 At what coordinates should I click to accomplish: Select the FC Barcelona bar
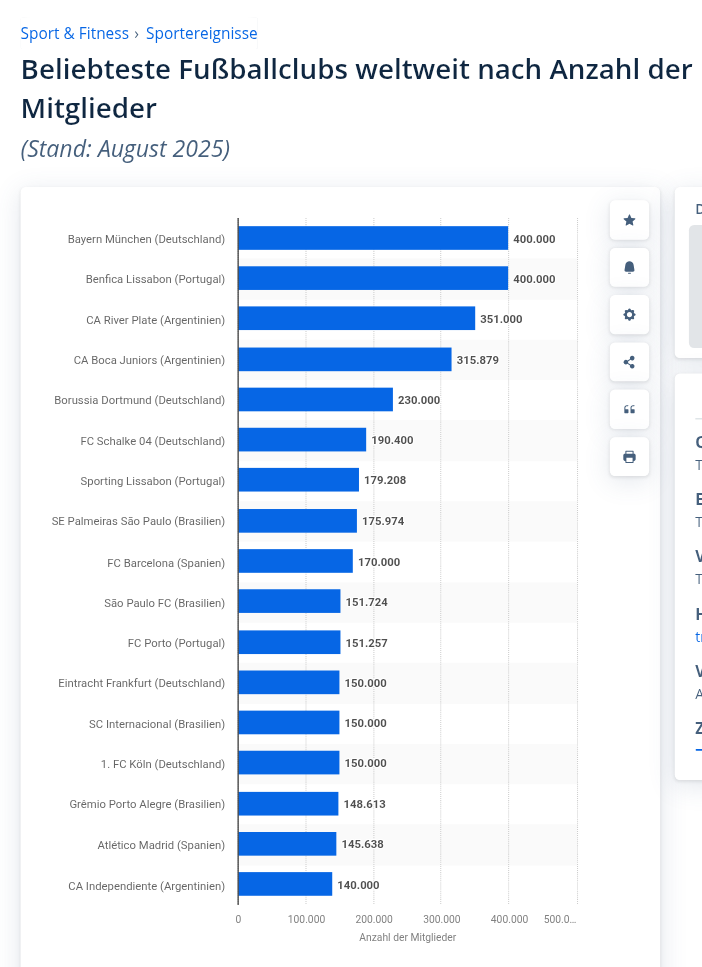(x=295, y=562)
